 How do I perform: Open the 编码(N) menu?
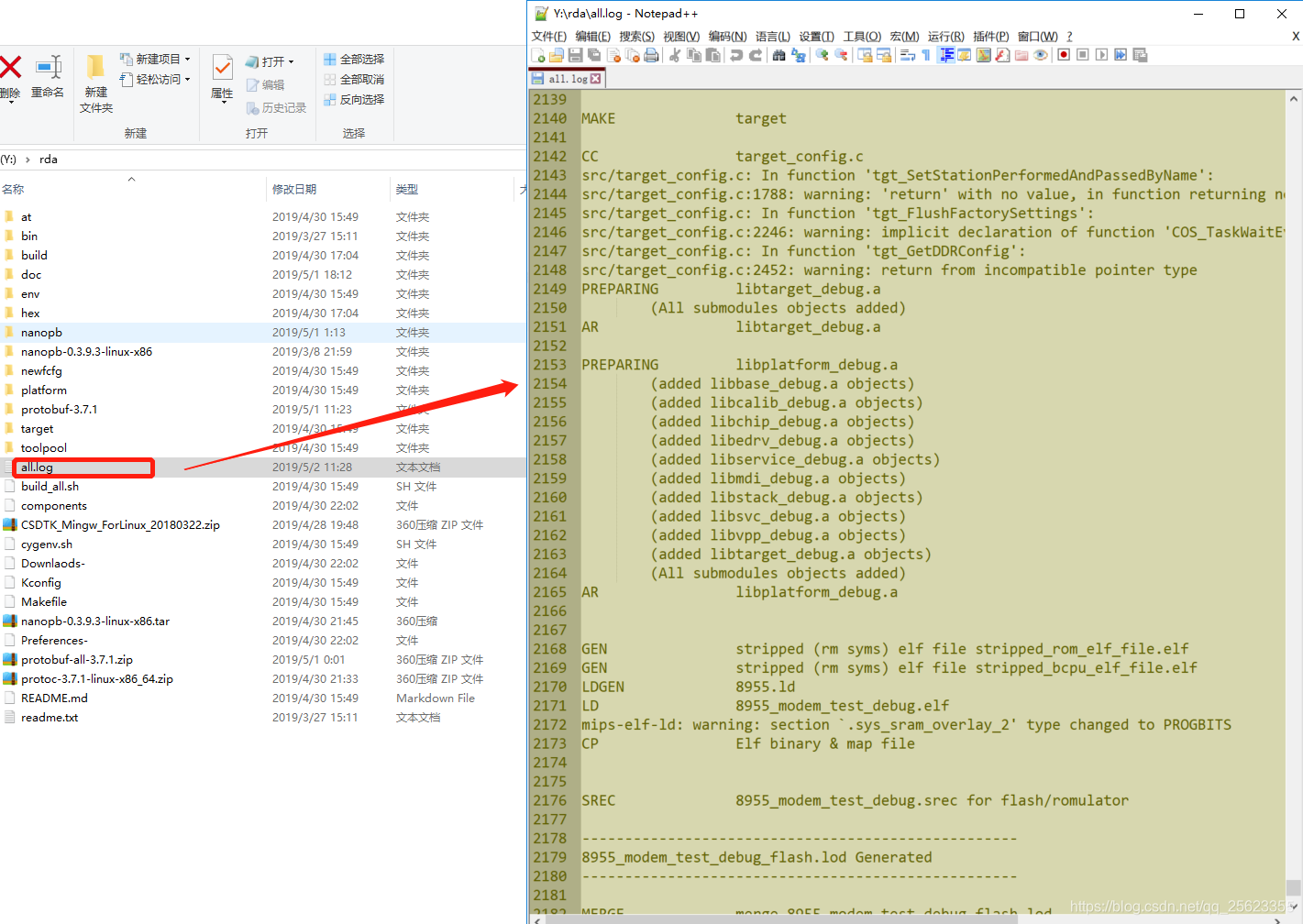click(727, 37)
